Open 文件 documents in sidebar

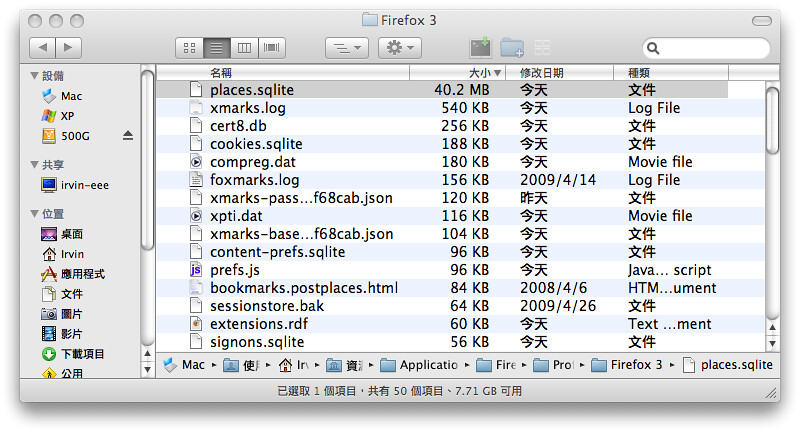pyautogui.click(x=62, y=294)
